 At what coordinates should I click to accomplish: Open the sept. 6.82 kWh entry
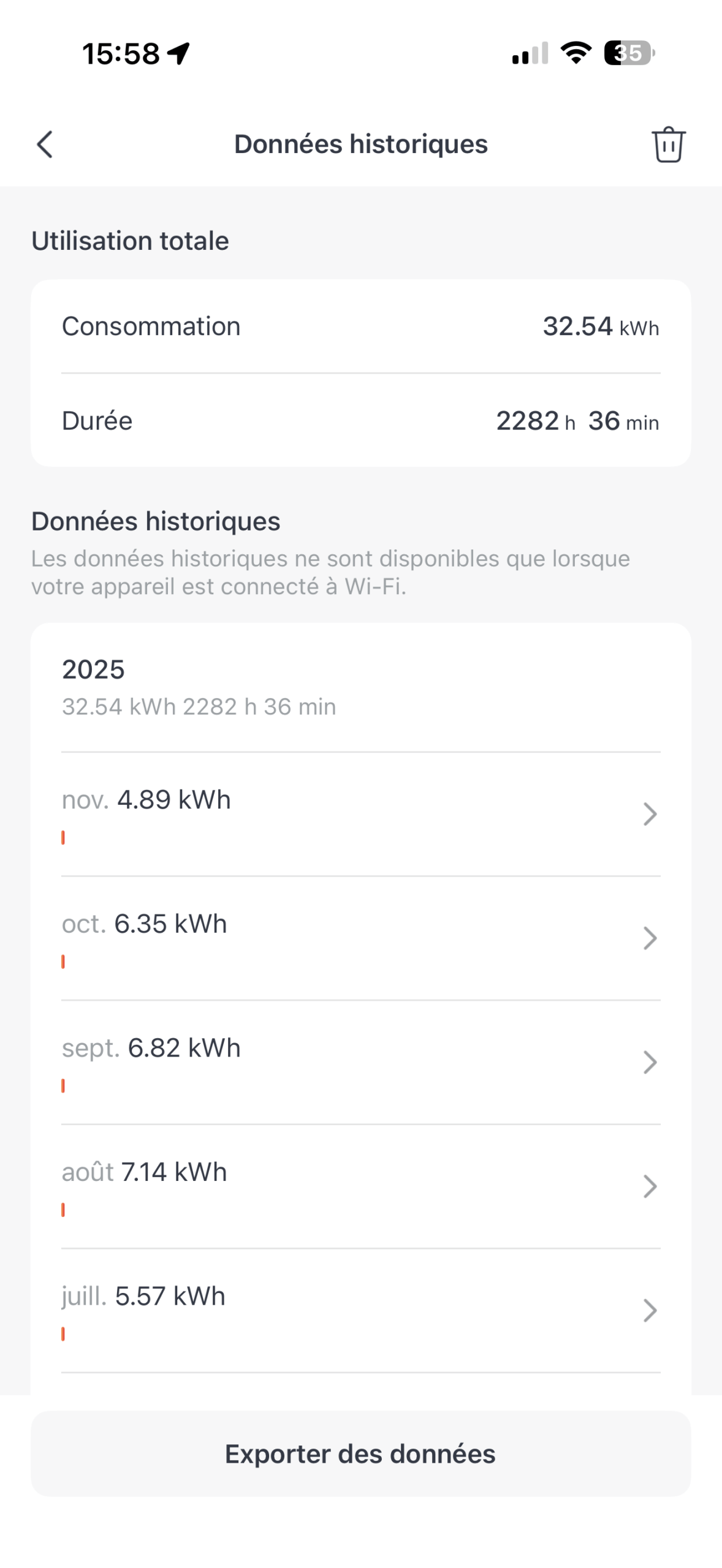306,1062
